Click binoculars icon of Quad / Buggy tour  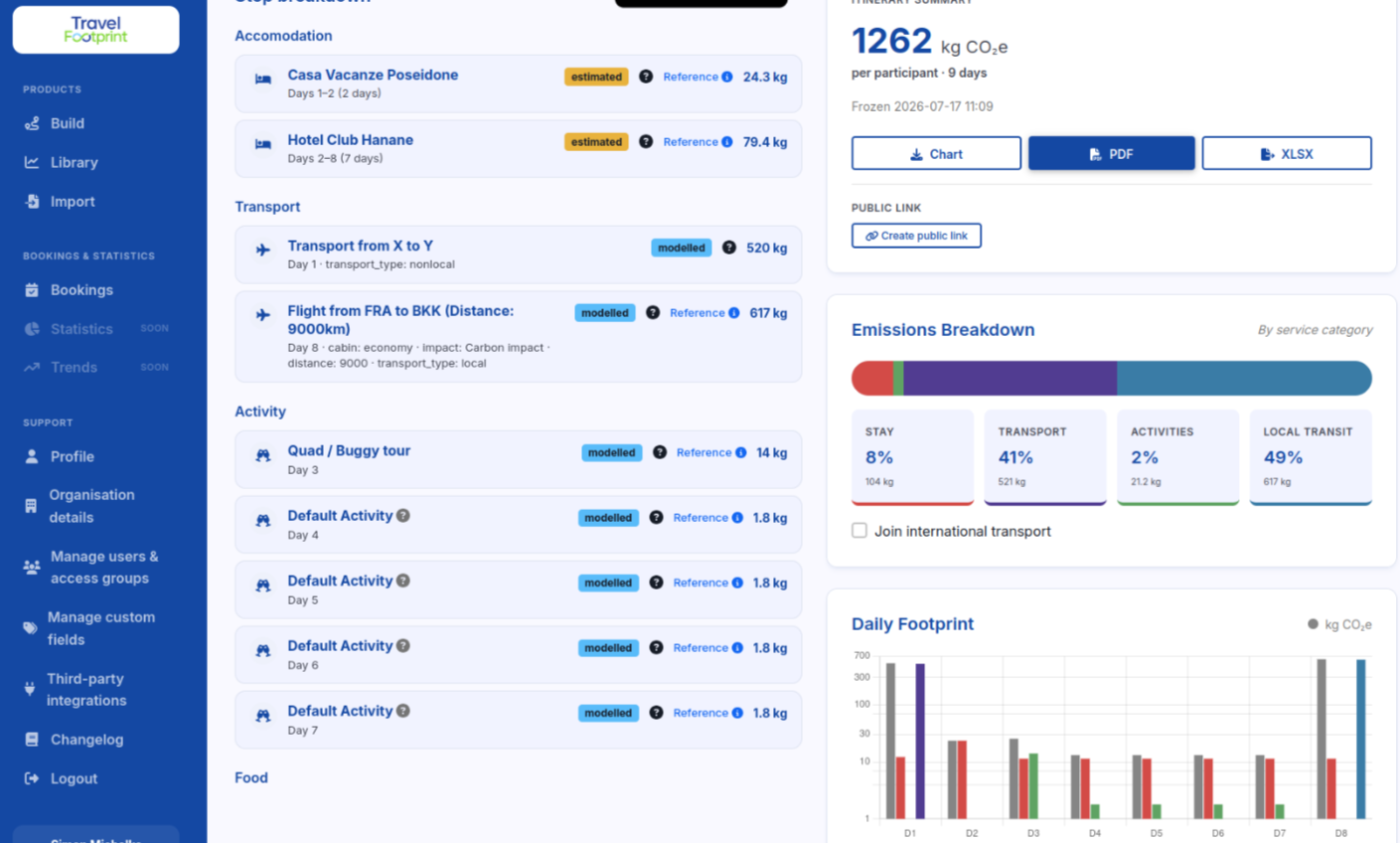[263, 455]
